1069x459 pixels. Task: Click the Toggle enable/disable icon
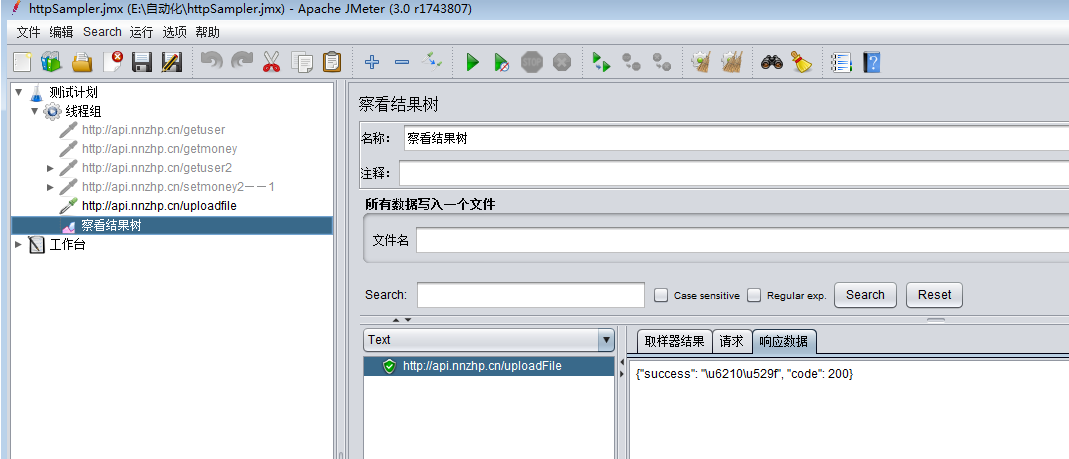[432, 63]
